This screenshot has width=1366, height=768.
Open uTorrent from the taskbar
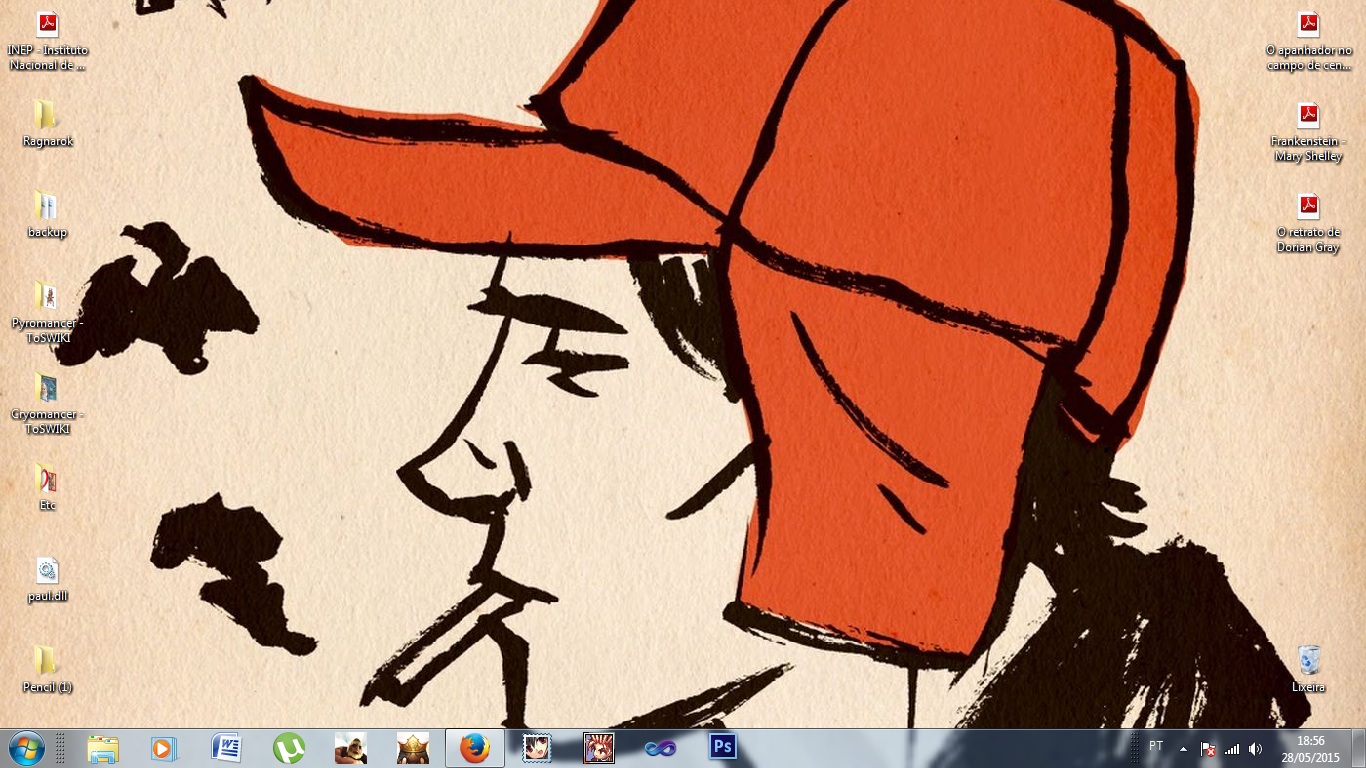click(x=289, y=748)
